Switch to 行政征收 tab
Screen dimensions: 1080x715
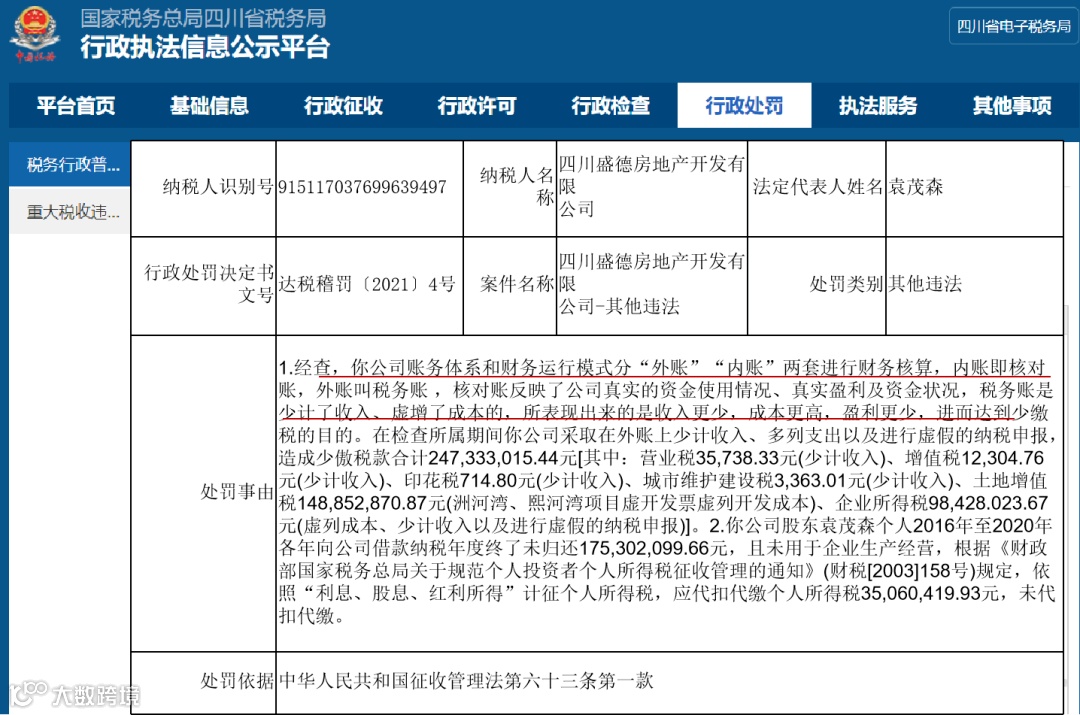[343, 105]
